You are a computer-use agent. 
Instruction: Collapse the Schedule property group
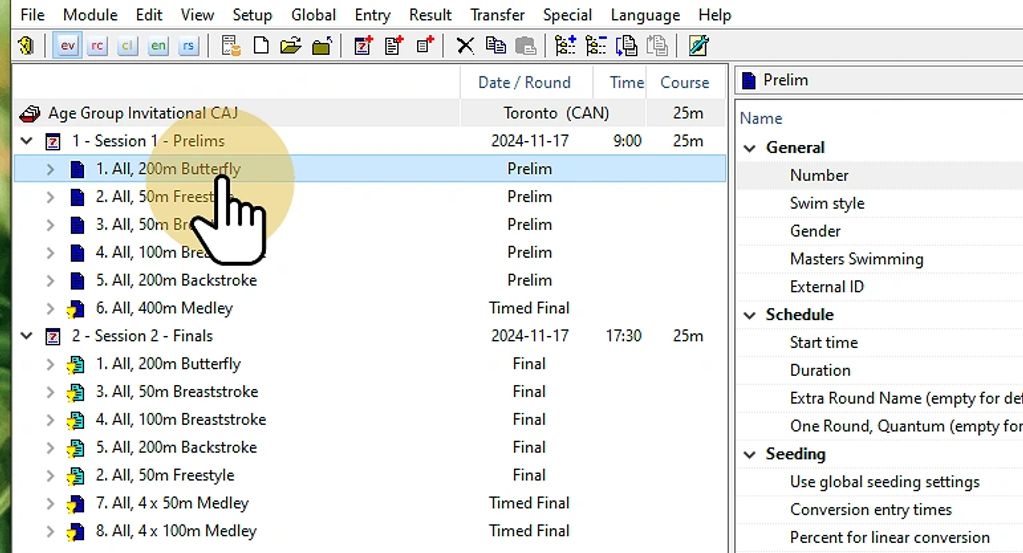tap(749, 315)
